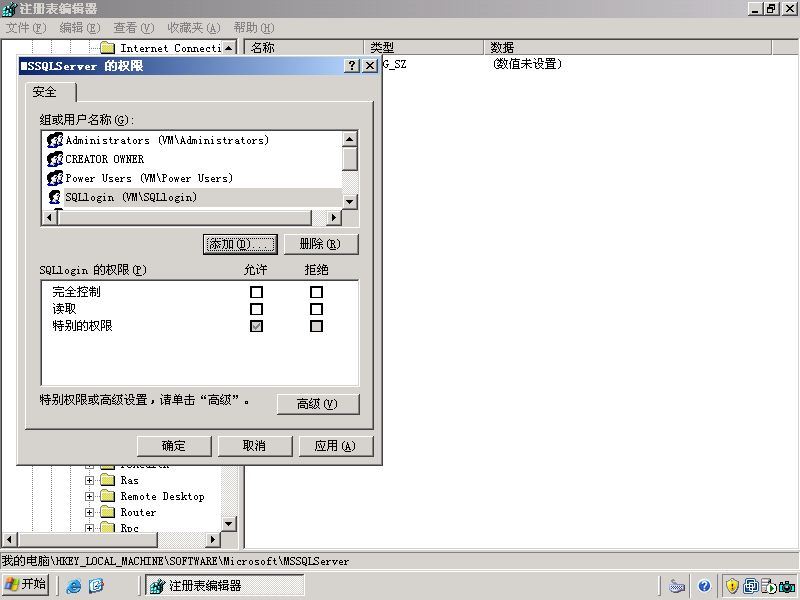800x600 pixels.
Task: Select Internet Connection tree label
Action: point(170,48)
